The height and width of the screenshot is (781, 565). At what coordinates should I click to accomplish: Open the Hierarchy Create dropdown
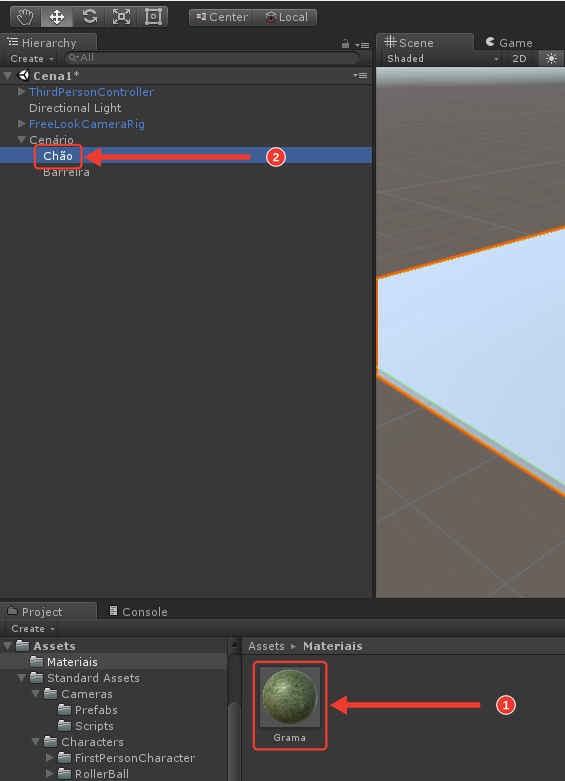point(32,58)
